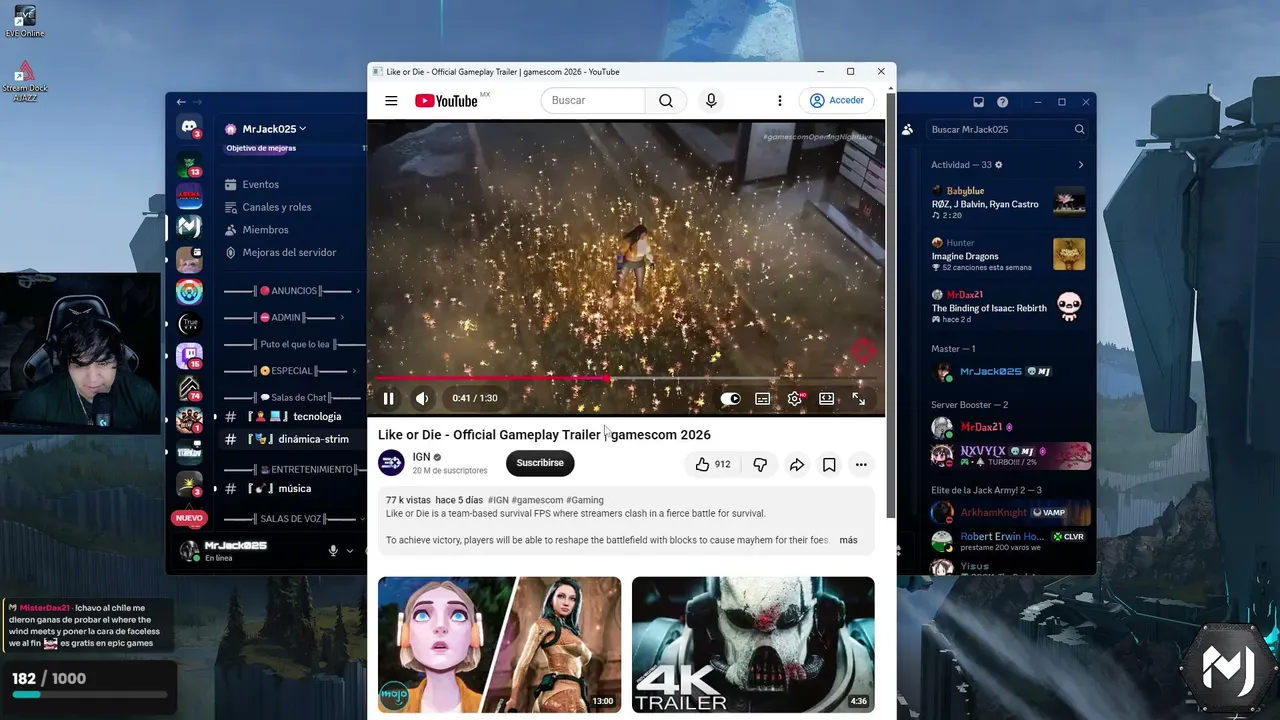Toggle the SALAS DE VOZ category
Viewport: 1280px width, 720px height.
point(294,519)
